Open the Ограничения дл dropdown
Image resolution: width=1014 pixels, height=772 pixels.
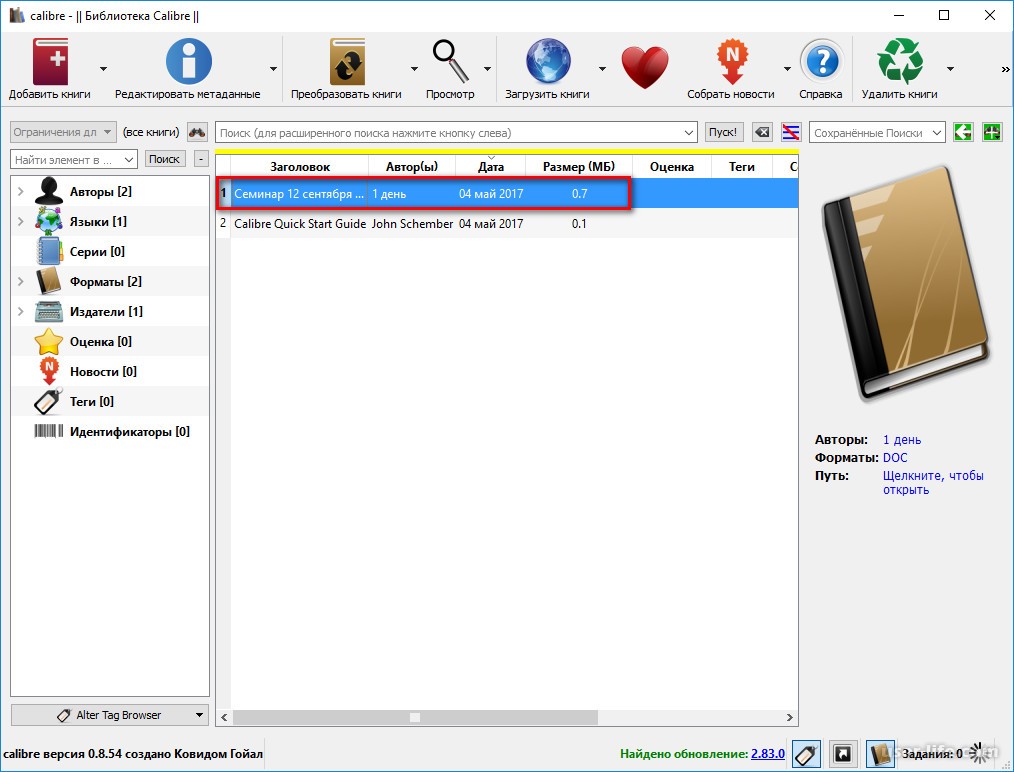coord(63,132)
